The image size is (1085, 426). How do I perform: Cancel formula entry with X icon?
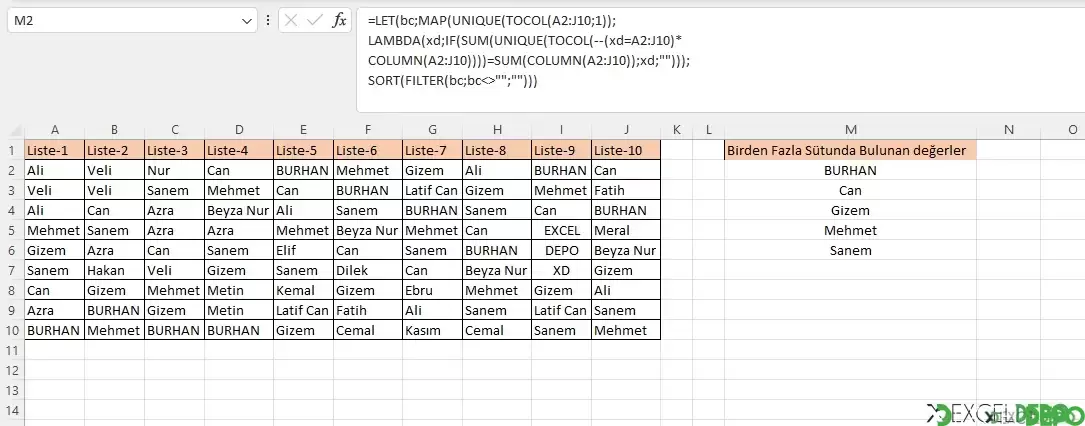click(291, 21)
